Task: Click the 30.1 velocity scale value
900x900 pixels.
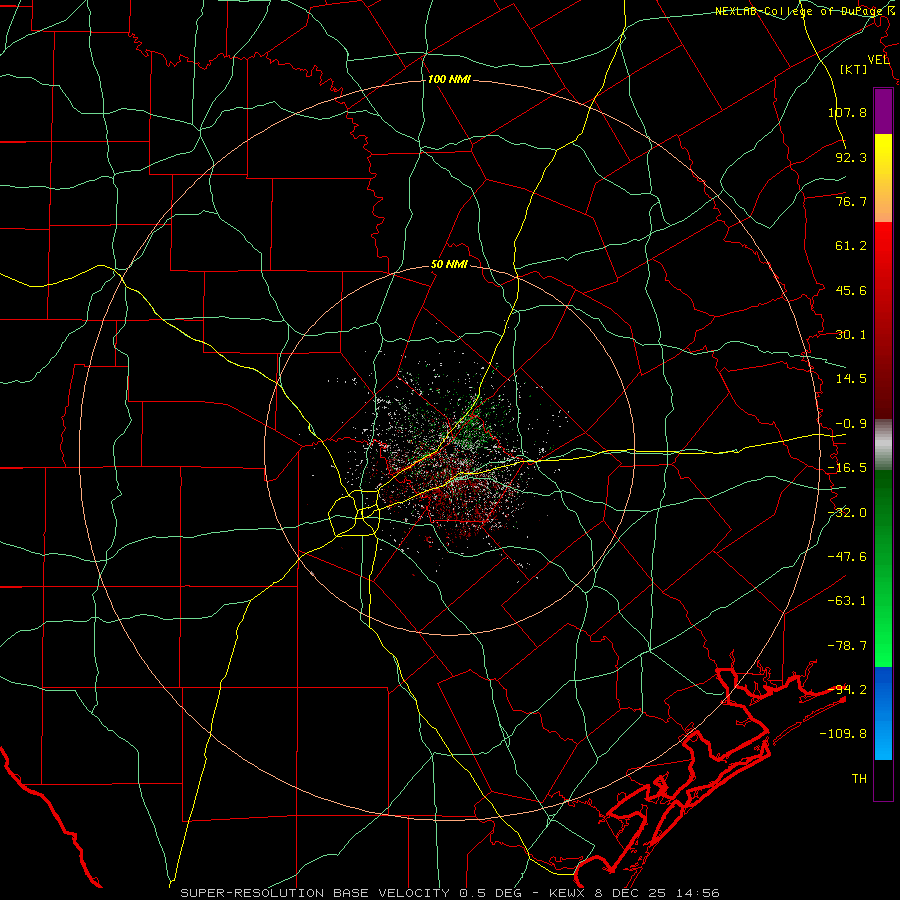Action: point(851,335)
